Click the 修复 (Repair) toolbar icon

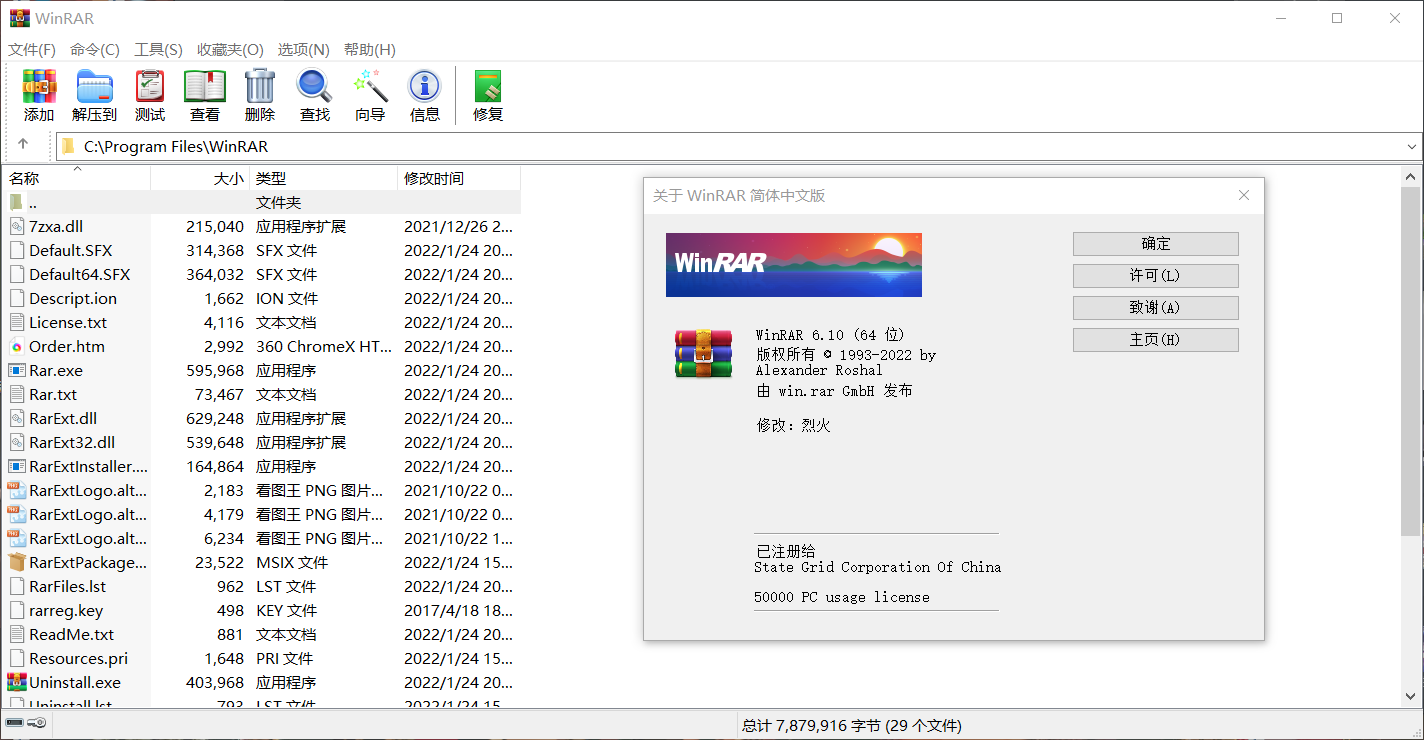tap(488, 86)
